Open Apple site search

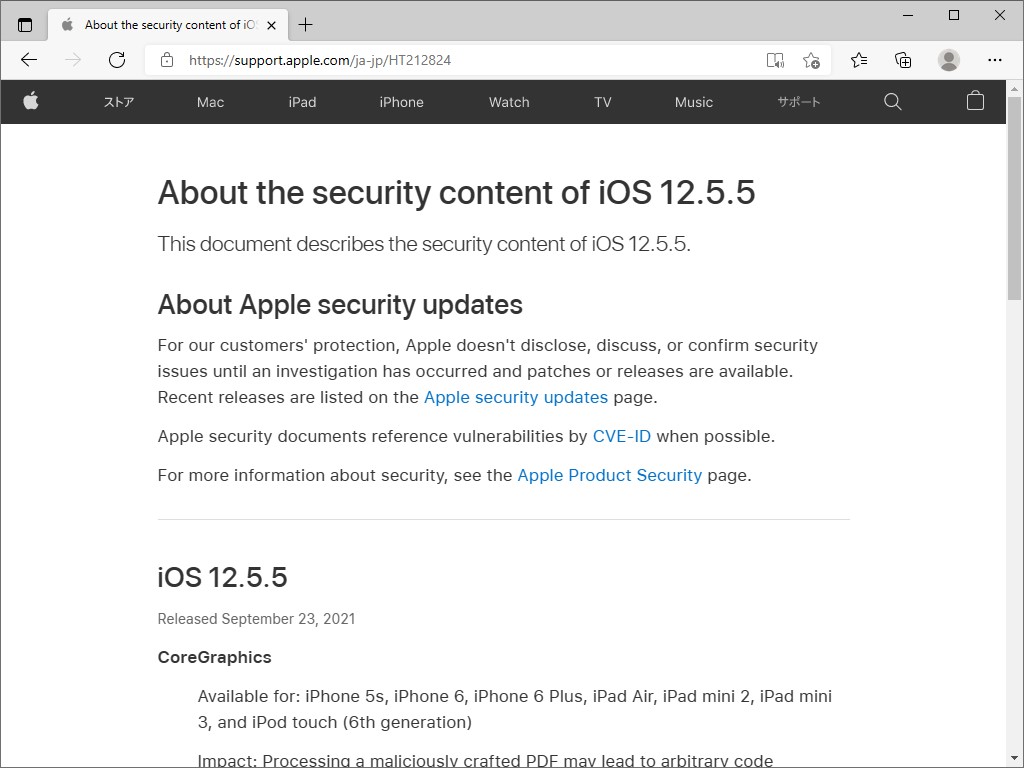tap(892, 101)
